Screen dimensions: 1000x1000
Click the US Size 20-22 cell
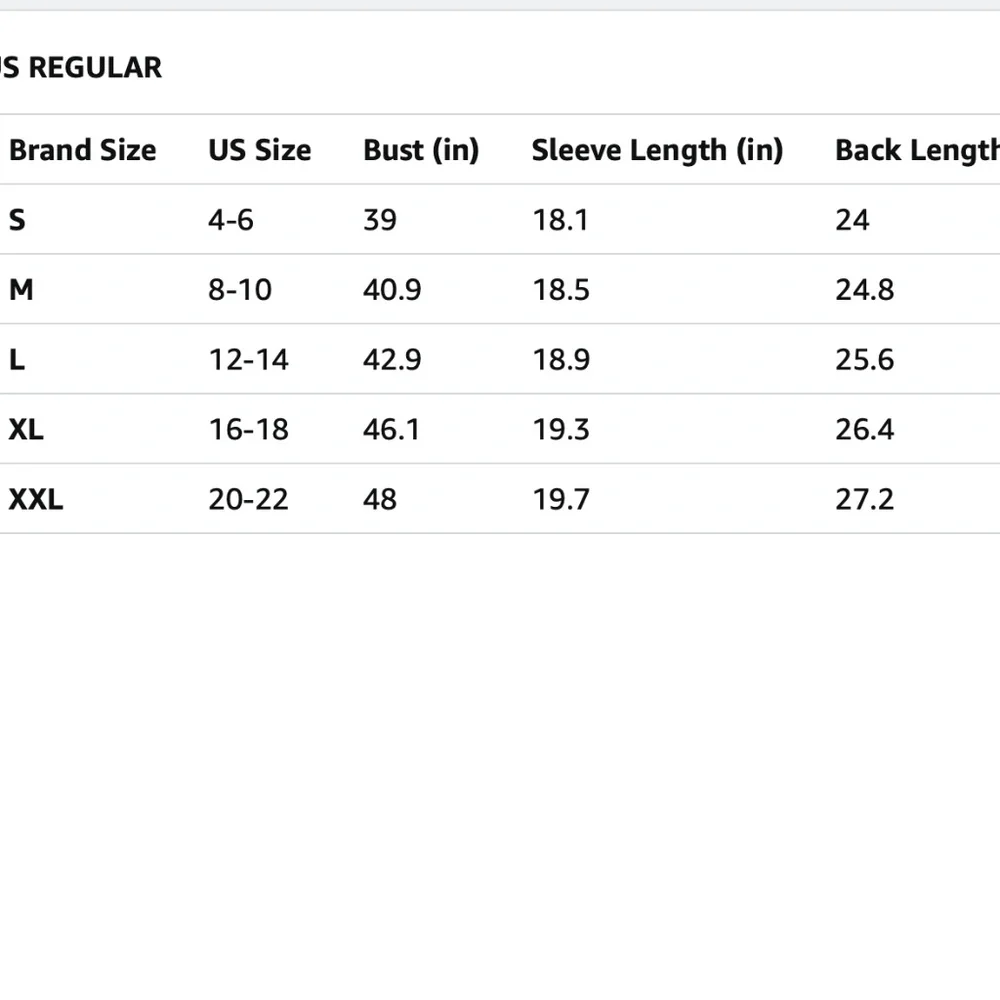click(x=248, y=499)
